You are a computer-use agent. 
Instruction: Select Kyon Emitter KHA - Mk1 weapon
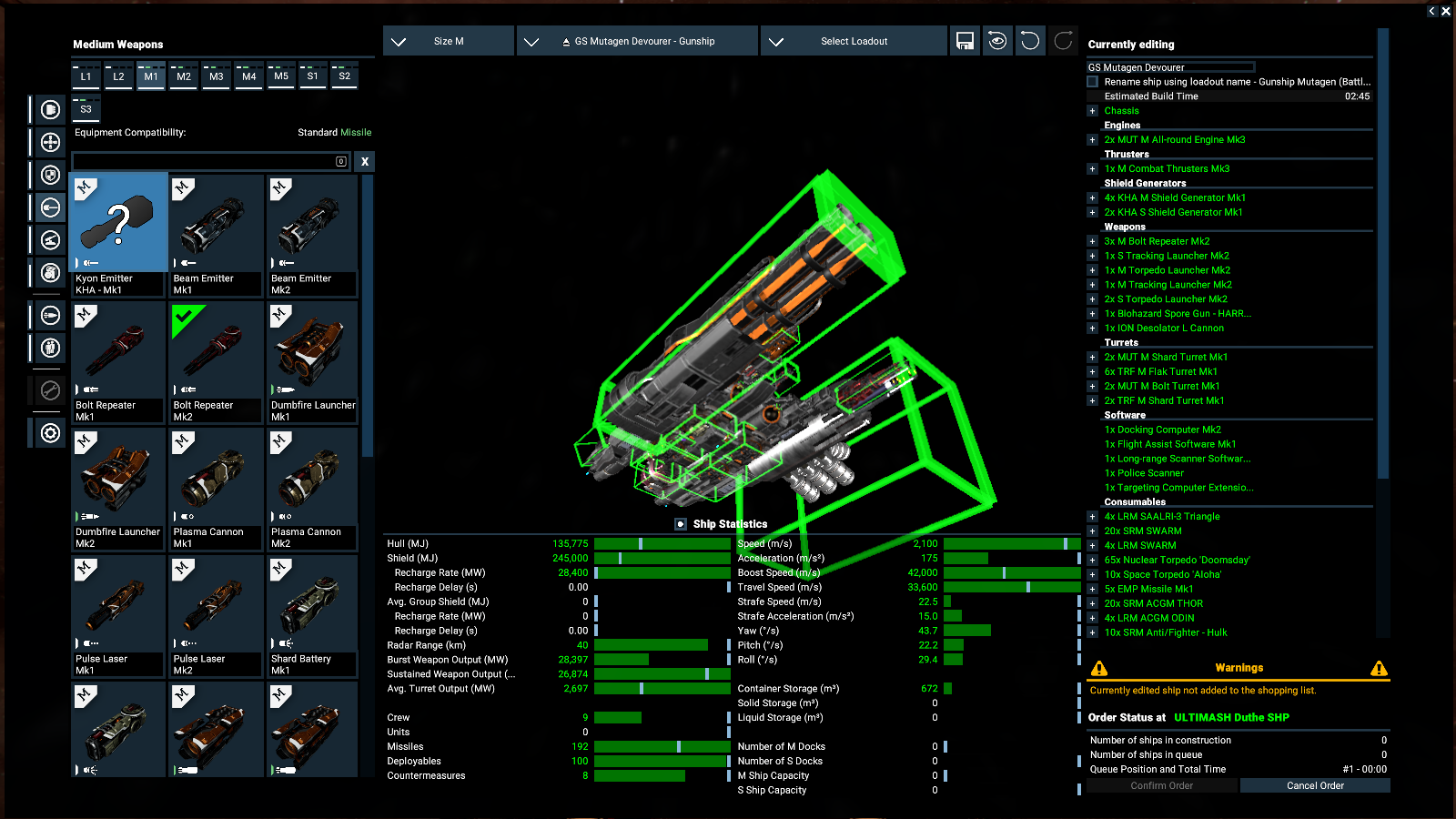(119, 235)
